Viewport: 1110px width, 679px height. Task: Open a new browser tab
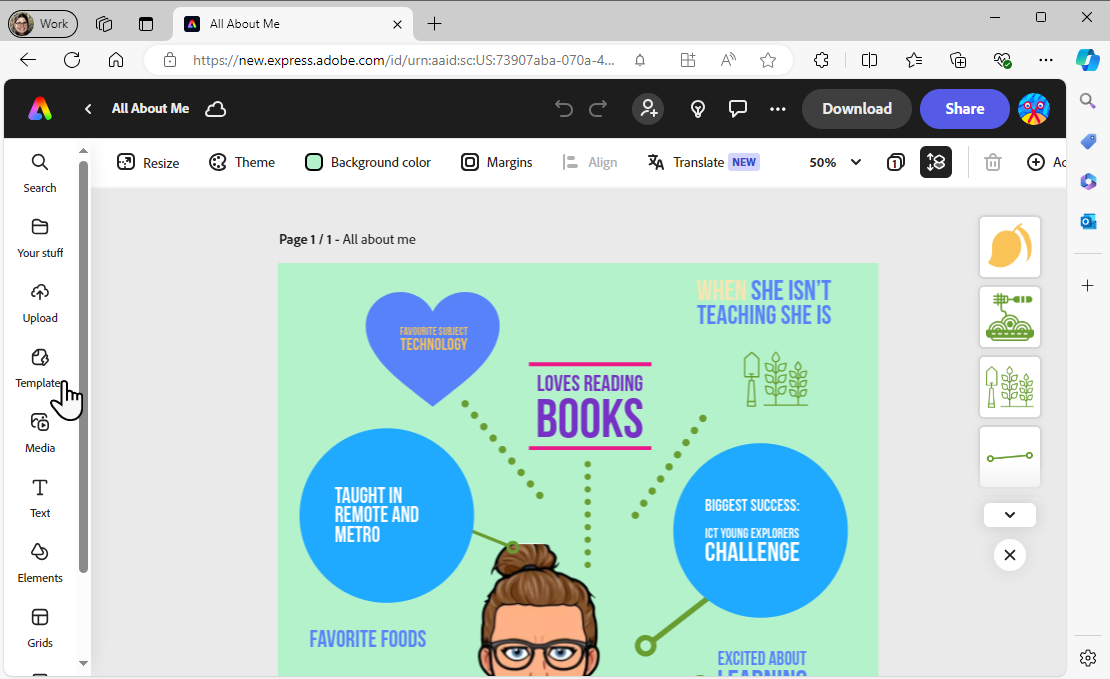[435, 23]
